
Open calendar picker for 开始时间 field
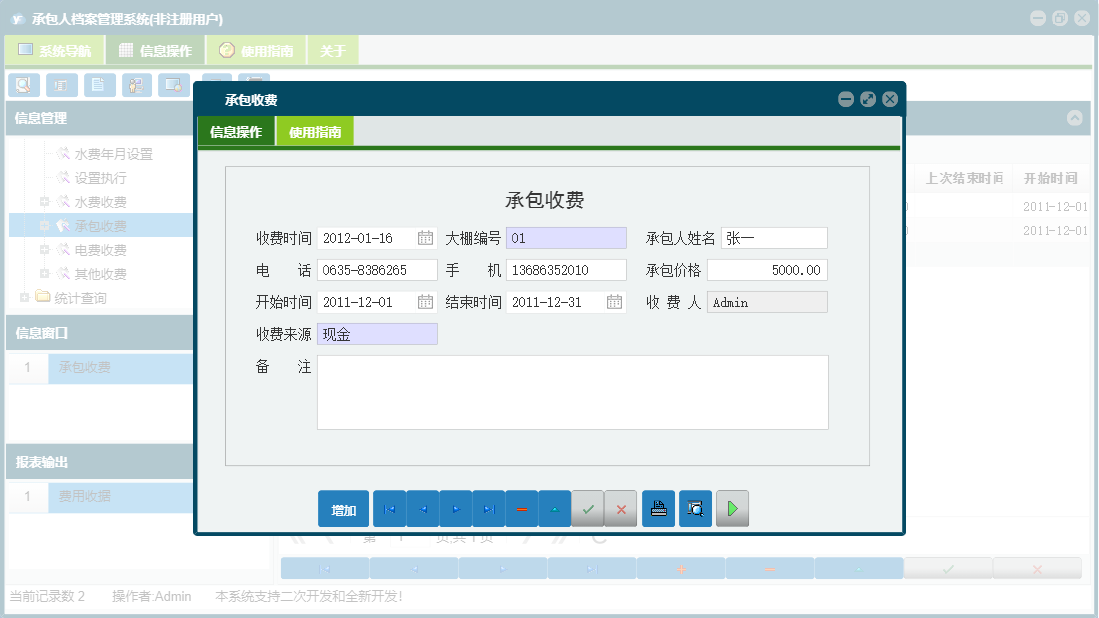pos(425,301)
